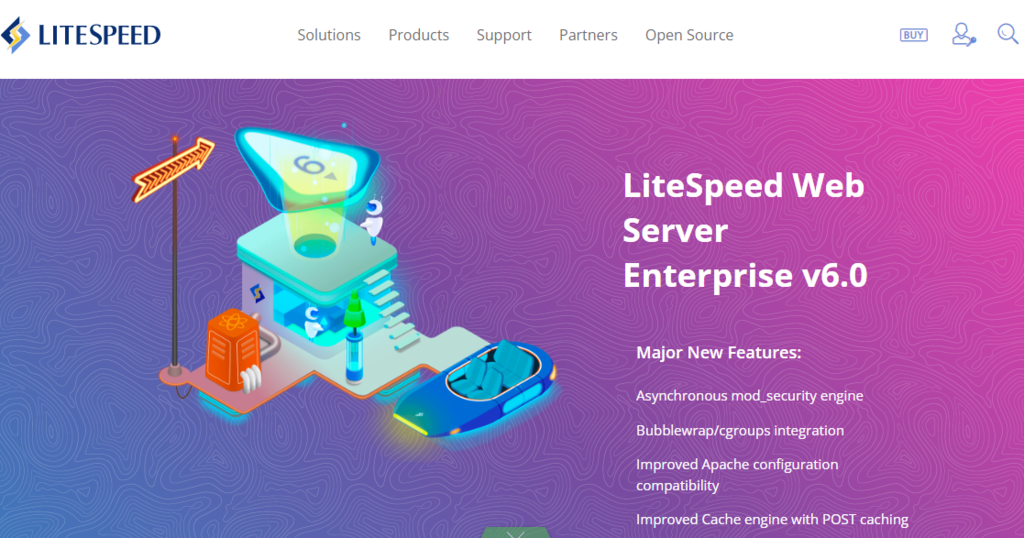Click the down arrow at page bottom
The image size is (1024, 538).
click(516, 533)
